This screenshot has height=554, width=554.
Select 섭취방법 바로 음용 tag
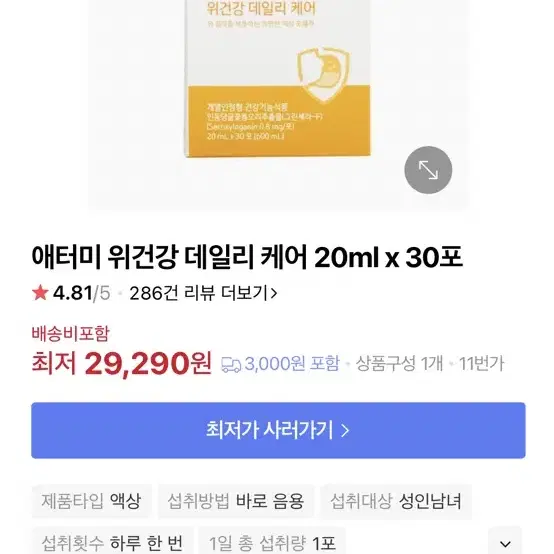[x=236, y=501]
